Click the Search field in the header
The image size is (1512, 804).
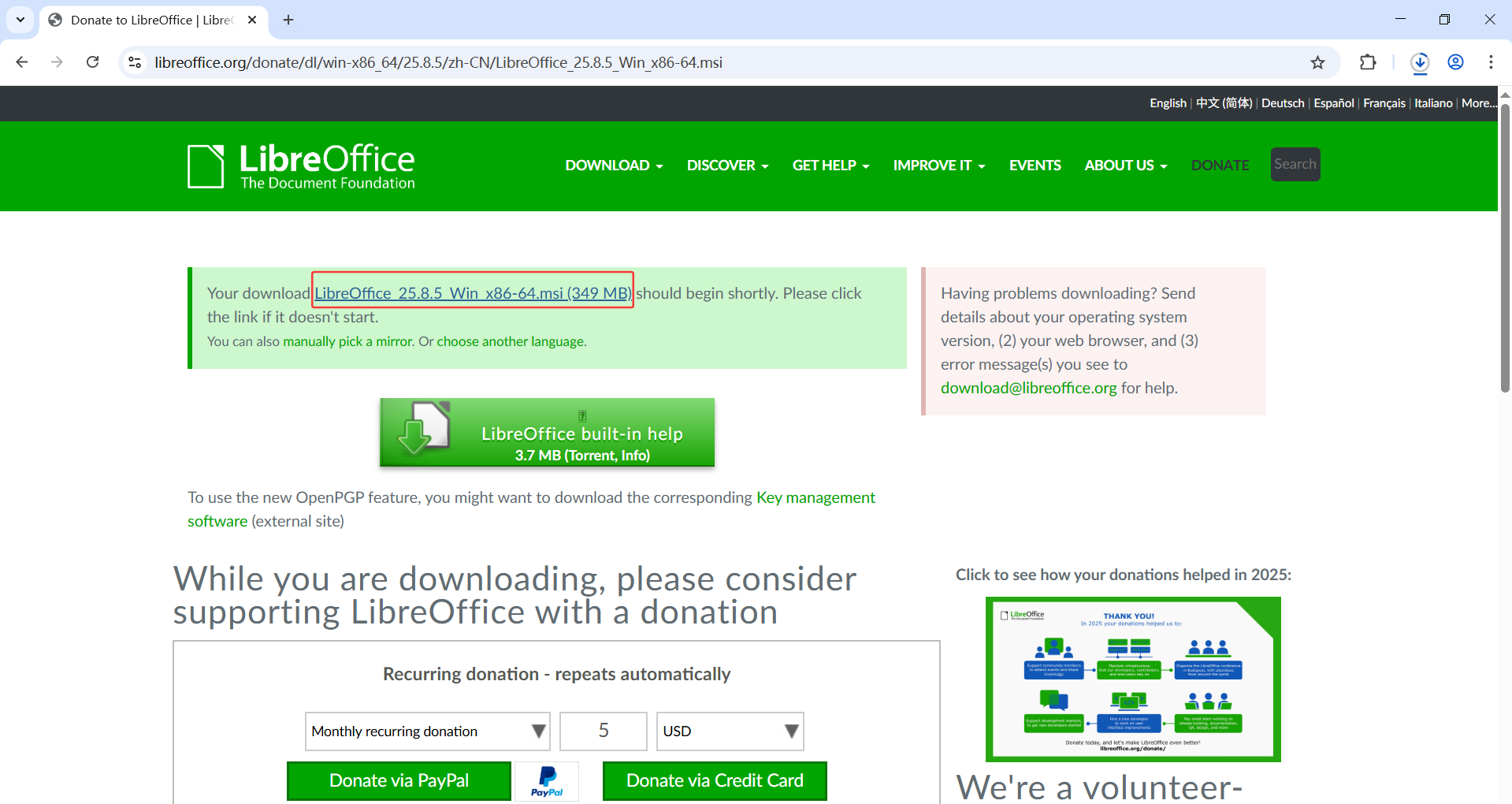click(x=1295, y=164)
